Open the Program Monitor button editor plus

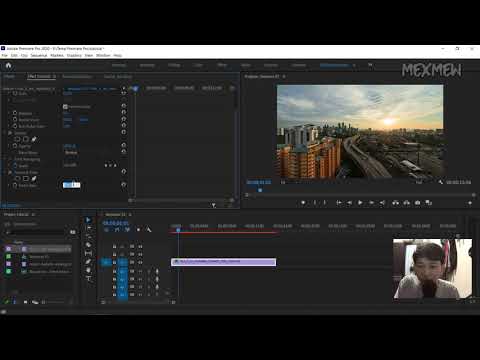(x=470, y=203)
